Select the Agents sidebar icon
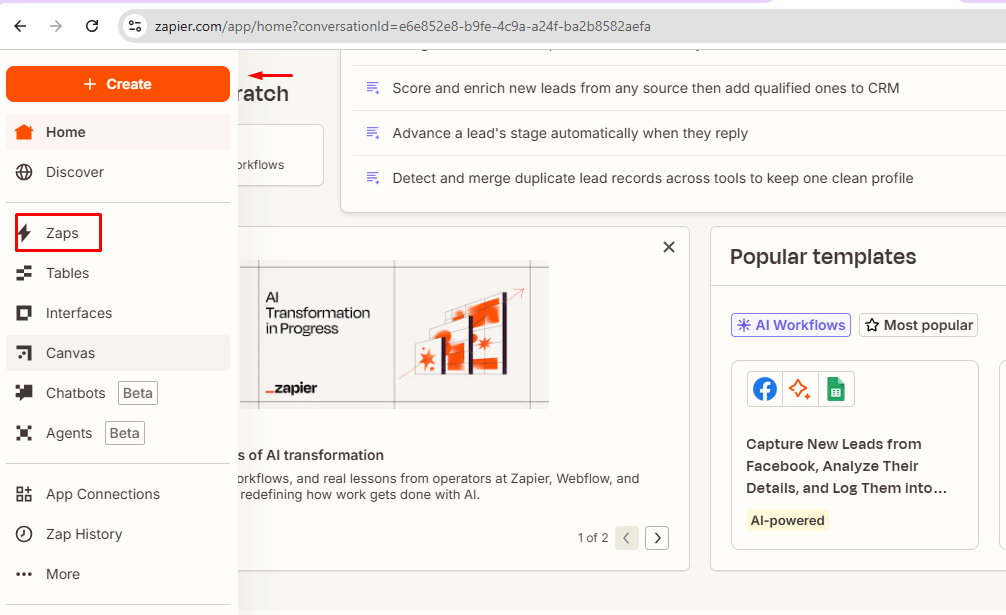The image size is (1006, 615). (x=25, y=433)
